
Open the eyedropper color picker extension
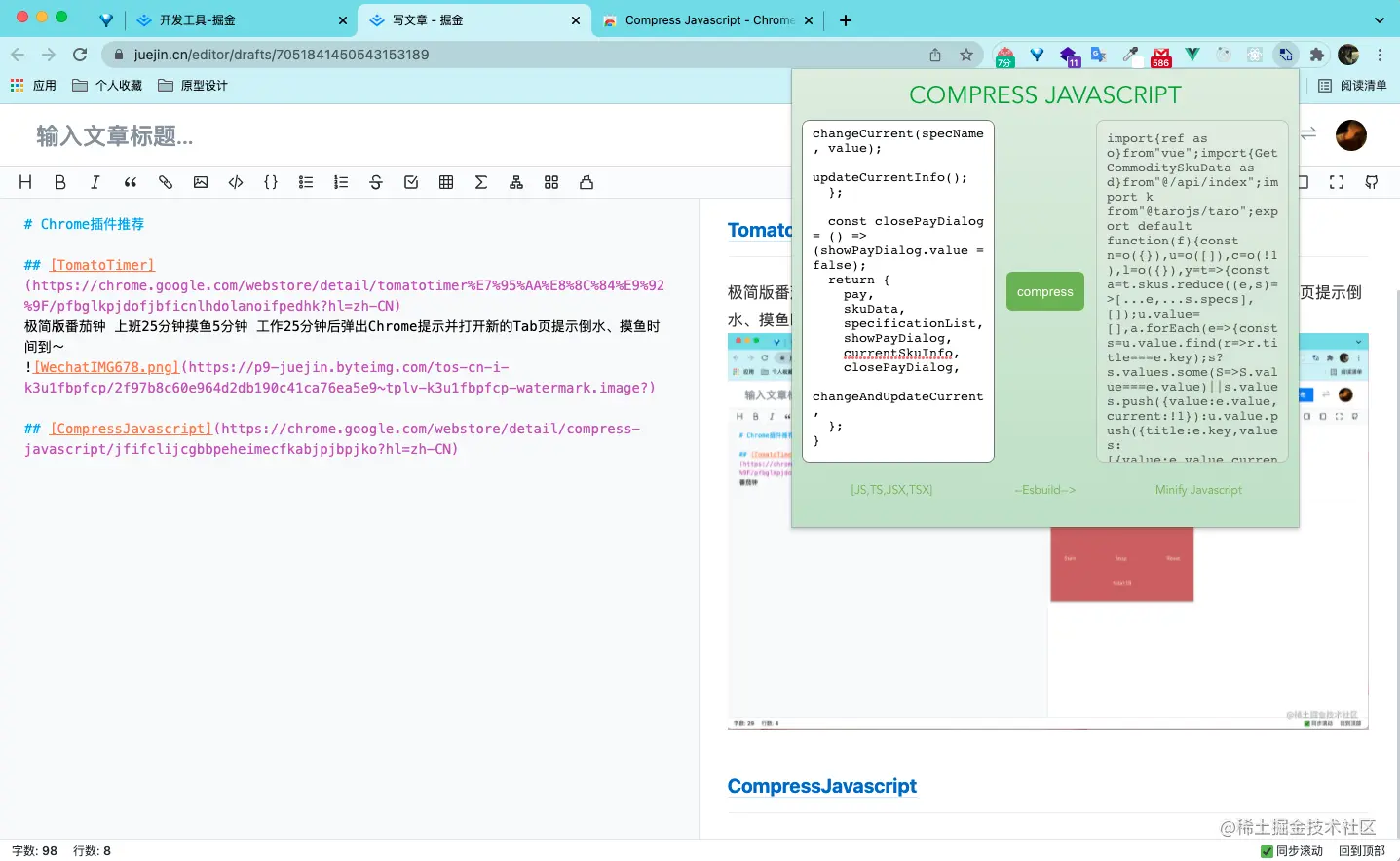coord(1130,55)
